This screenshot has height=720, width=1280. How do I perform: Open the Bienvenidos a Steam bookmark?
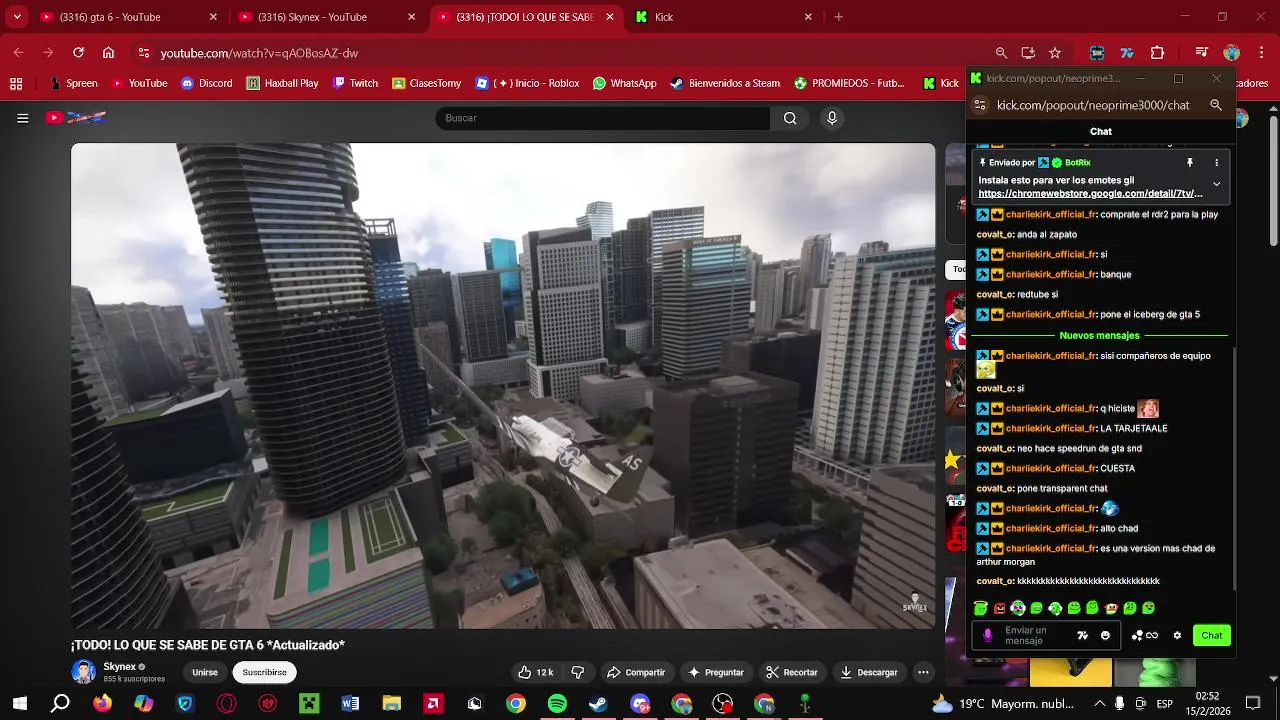725,83
